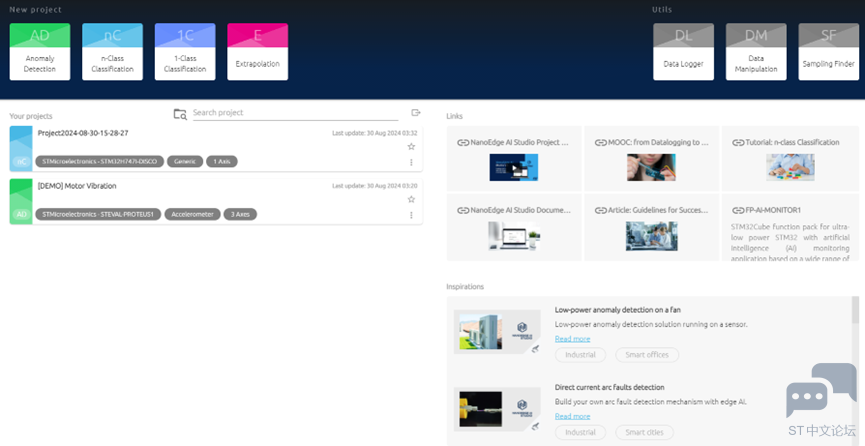This screenshot has height=446, width=865.
Task: Focus the Search project field
Action: point(295,113)
